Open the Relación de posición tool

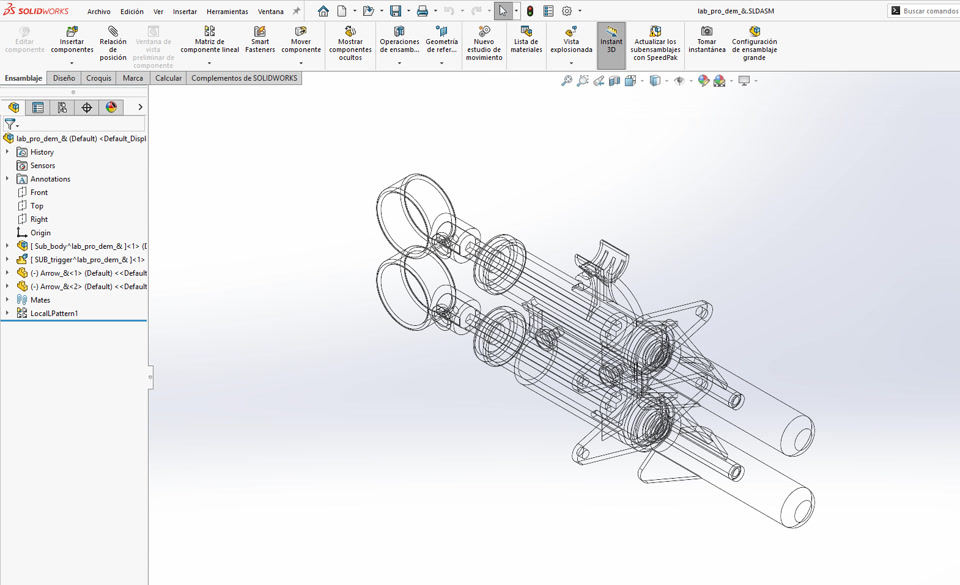113,43
